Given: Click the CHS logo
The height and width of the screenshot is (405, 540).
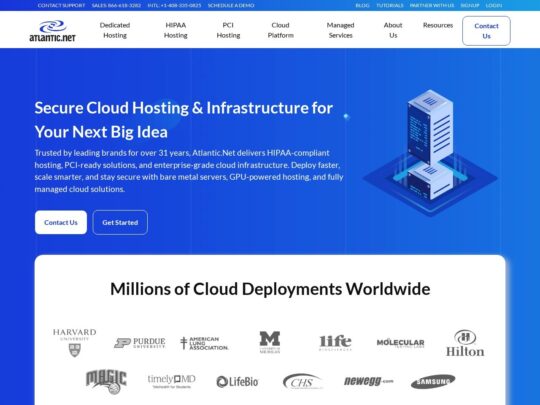Looking at the screenshot, I should pos(303,382).
